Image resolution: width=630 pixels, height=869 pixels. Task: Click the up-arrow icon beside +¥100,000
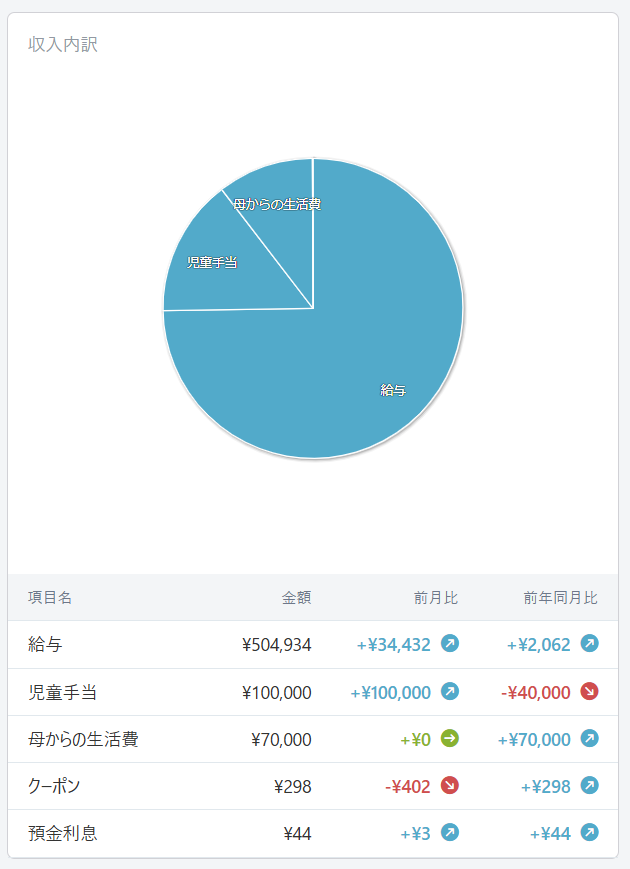point(450,692)
